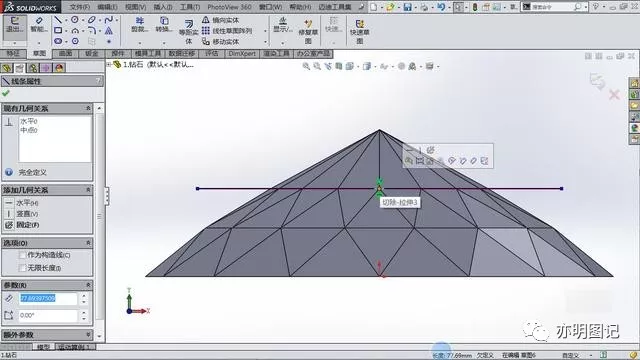Open dropdown under Trim Entities (剪裁)

pyautogui.click(x=140, y=42)
